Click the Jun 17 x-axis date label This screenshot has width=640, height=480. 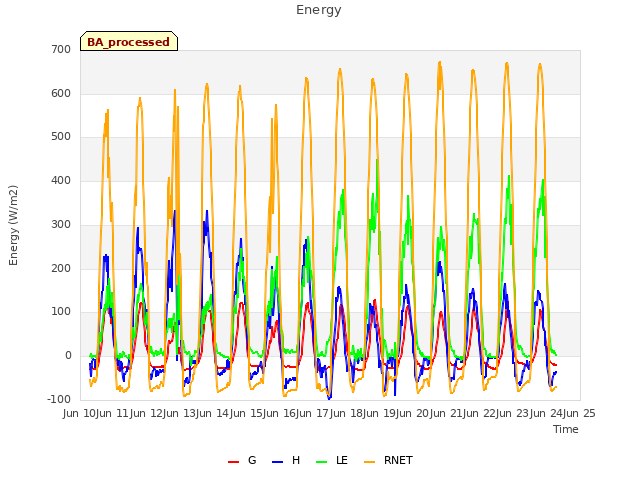314,413
